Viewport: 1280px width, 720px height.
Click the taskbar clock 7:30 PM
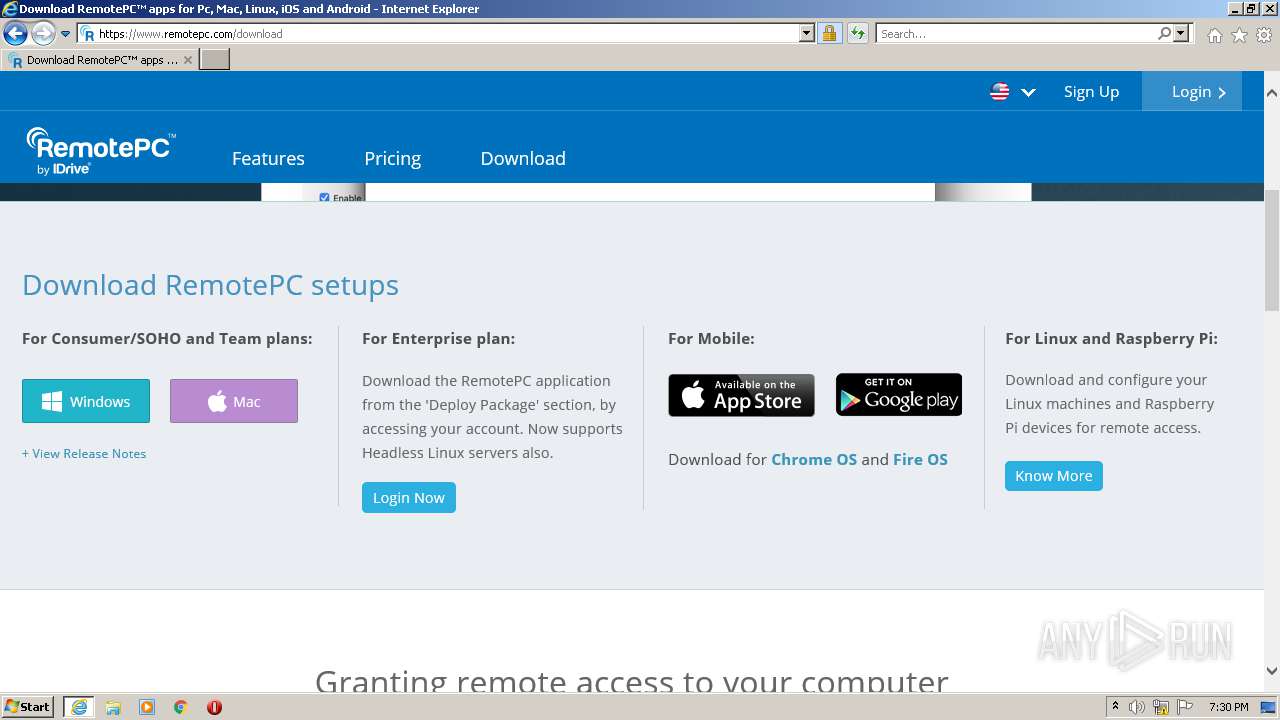coord(1228,707)
